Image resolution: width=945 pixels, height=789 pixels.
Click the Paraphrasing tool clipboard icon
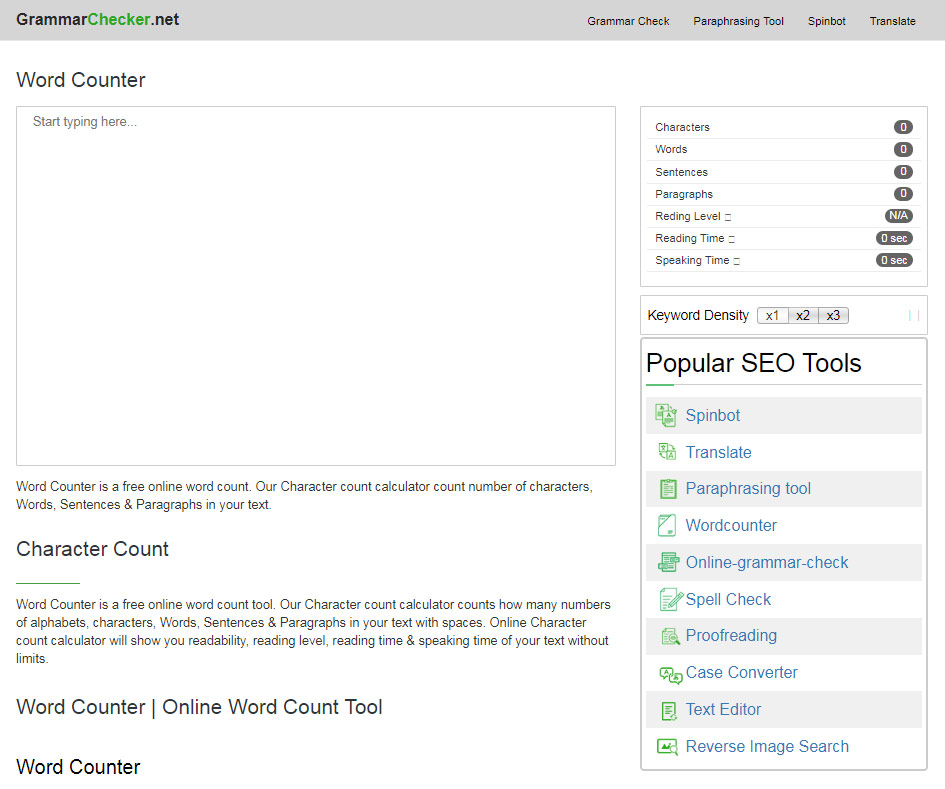pyautogui.click(x=667, y=489)
